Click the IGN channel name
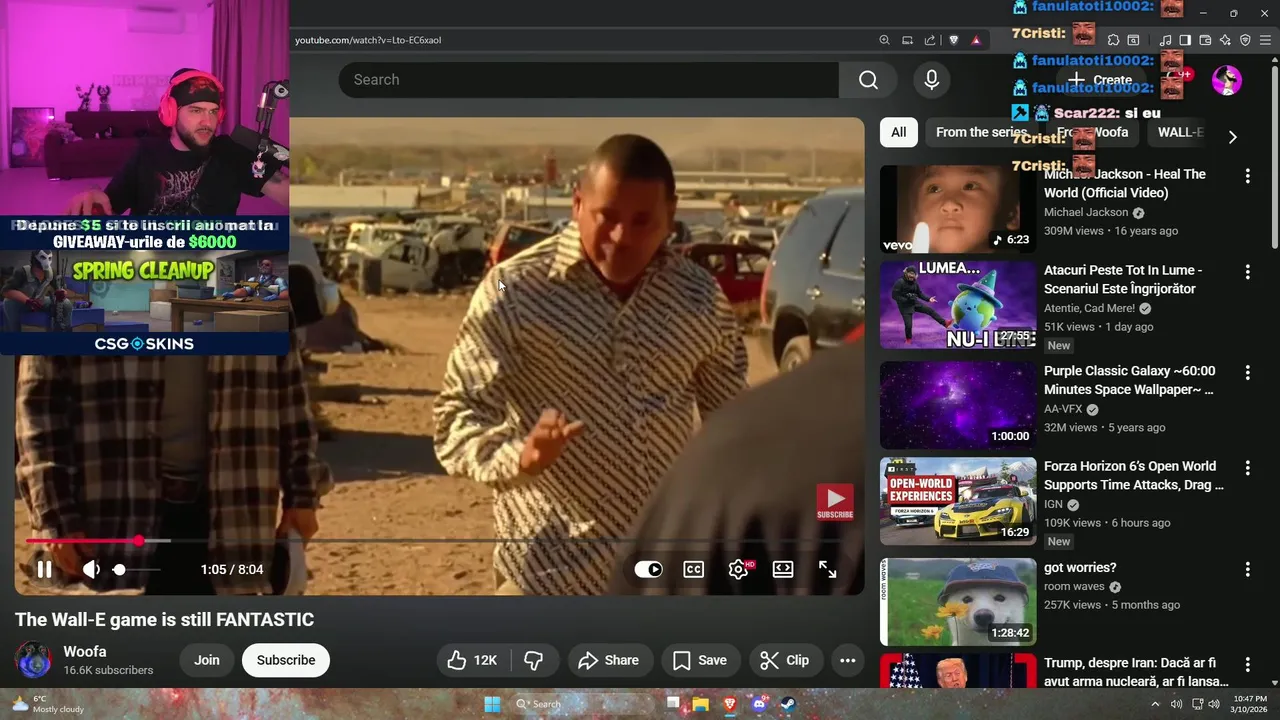Image resolution: width=1280 pixels, height=720 pixels. (1053, 504)
